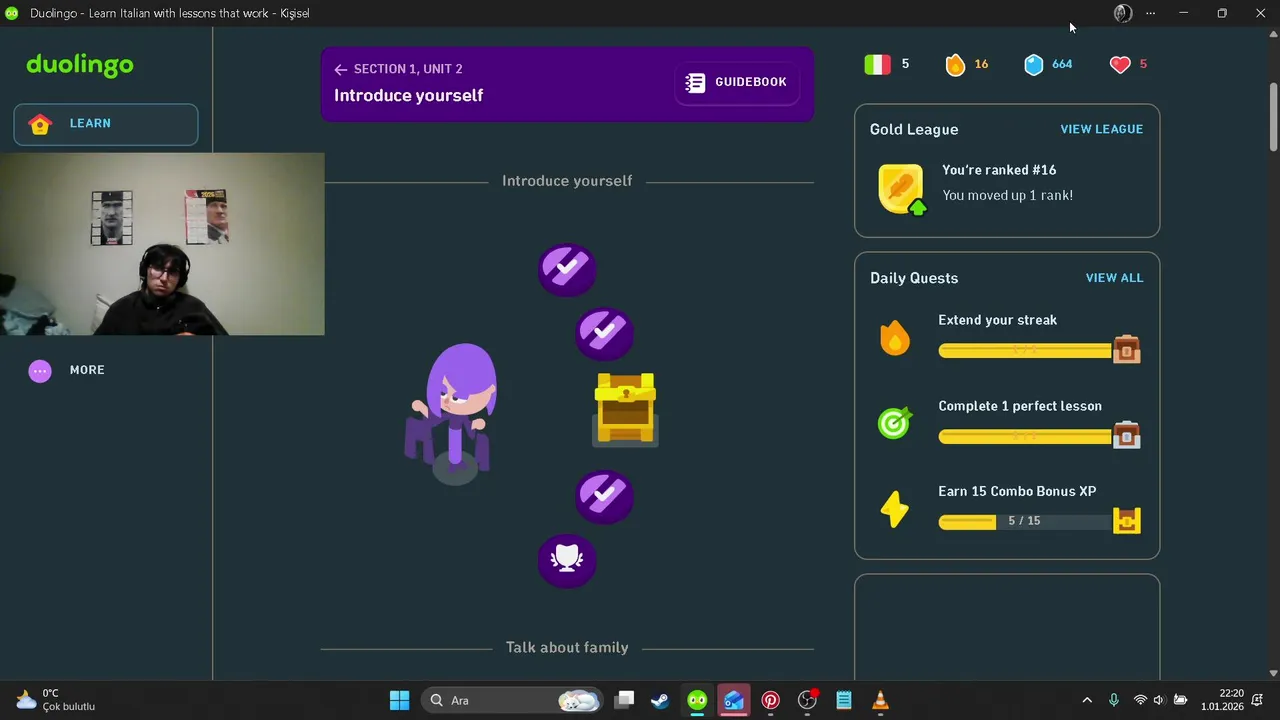Open the completed lesson just above the treasure chest
Image resolution: width=1280 pixels, height=720 pixels.
click(x=604, y=333)
